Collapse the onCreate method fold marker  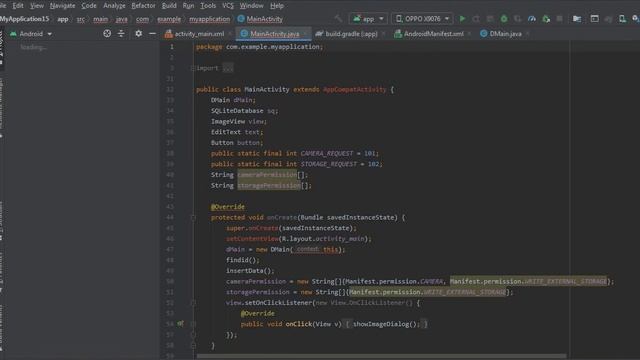[193, 218]
